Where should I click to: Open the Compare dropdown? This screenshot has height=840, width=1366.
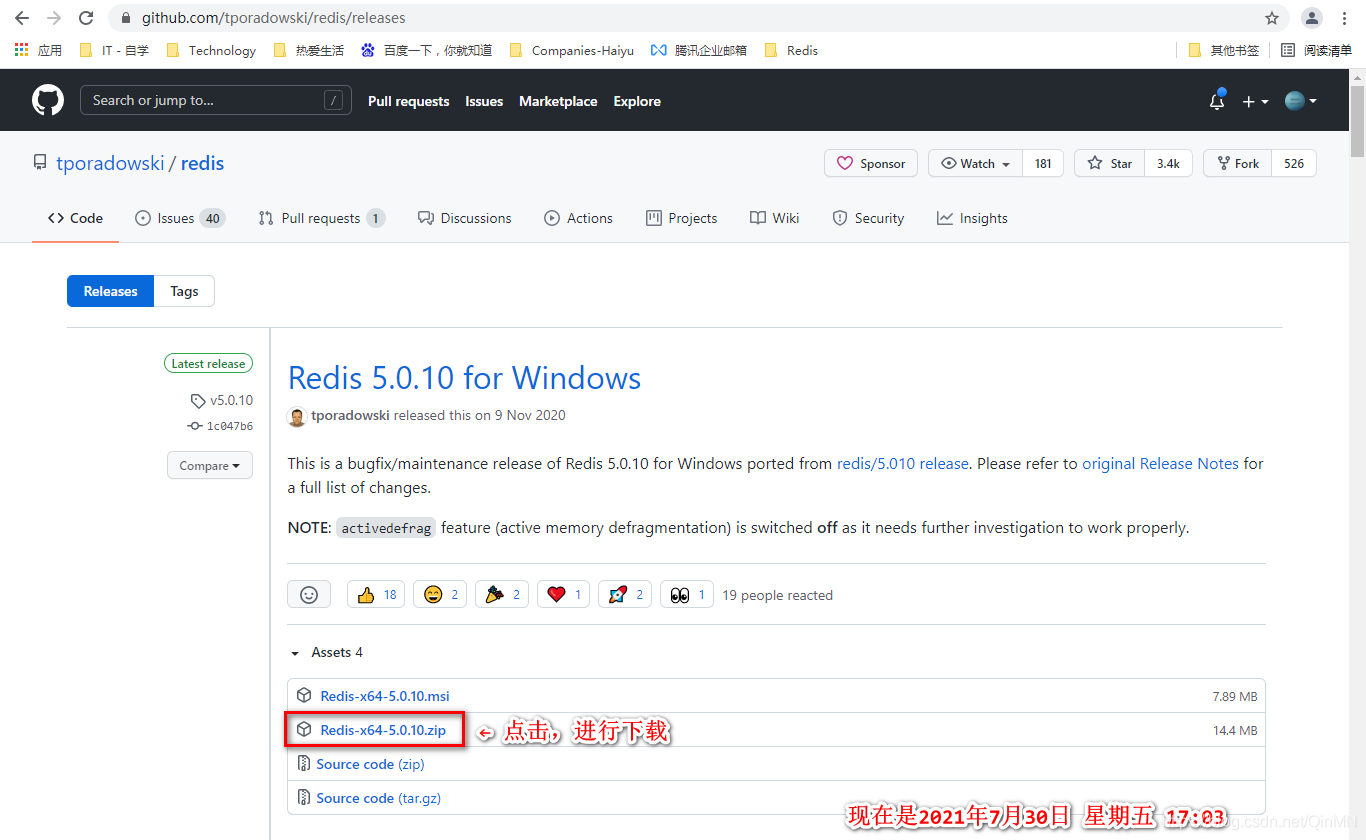210,465
